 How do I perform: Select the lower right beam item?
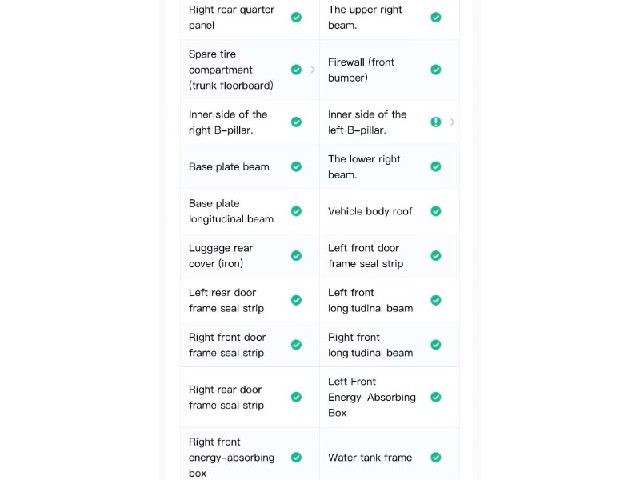389,167
